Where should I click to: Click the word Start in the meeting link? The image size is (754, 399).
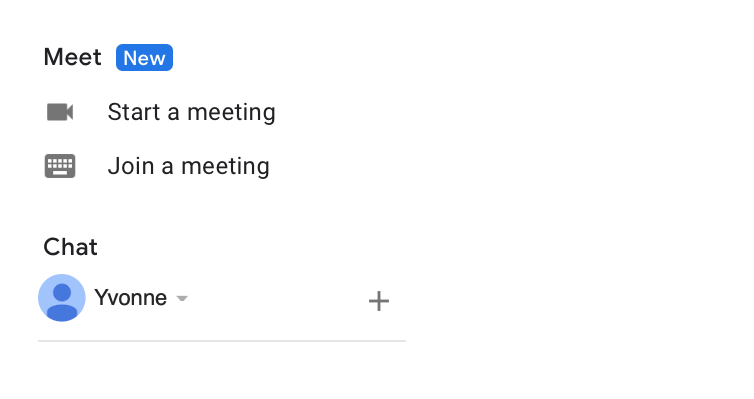click(x=134, y=112)
